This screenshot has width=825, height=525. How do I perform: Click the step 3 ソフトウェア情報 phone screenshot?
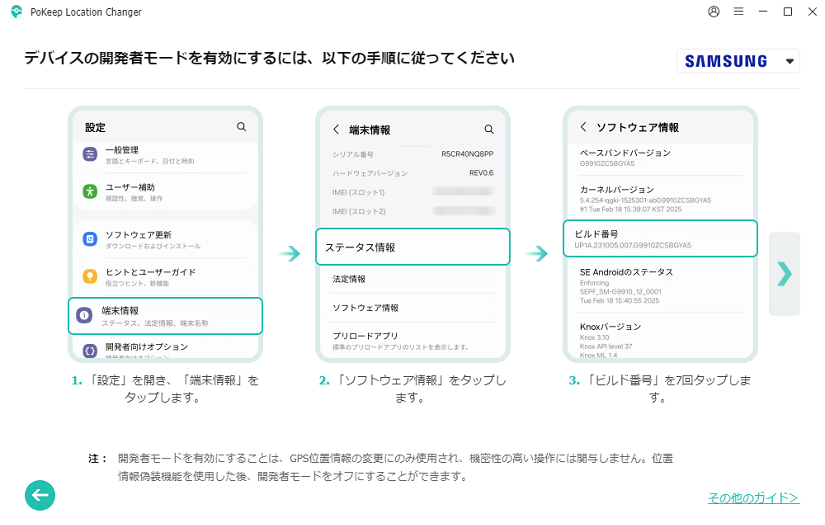pos(660,234)
